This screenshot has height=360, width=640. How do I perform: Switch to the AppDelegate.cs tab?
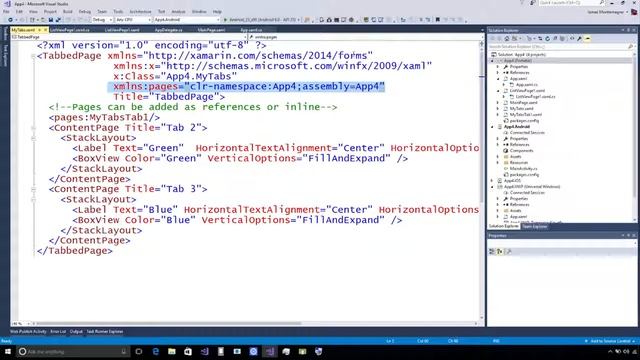click(x=169, y=30)
